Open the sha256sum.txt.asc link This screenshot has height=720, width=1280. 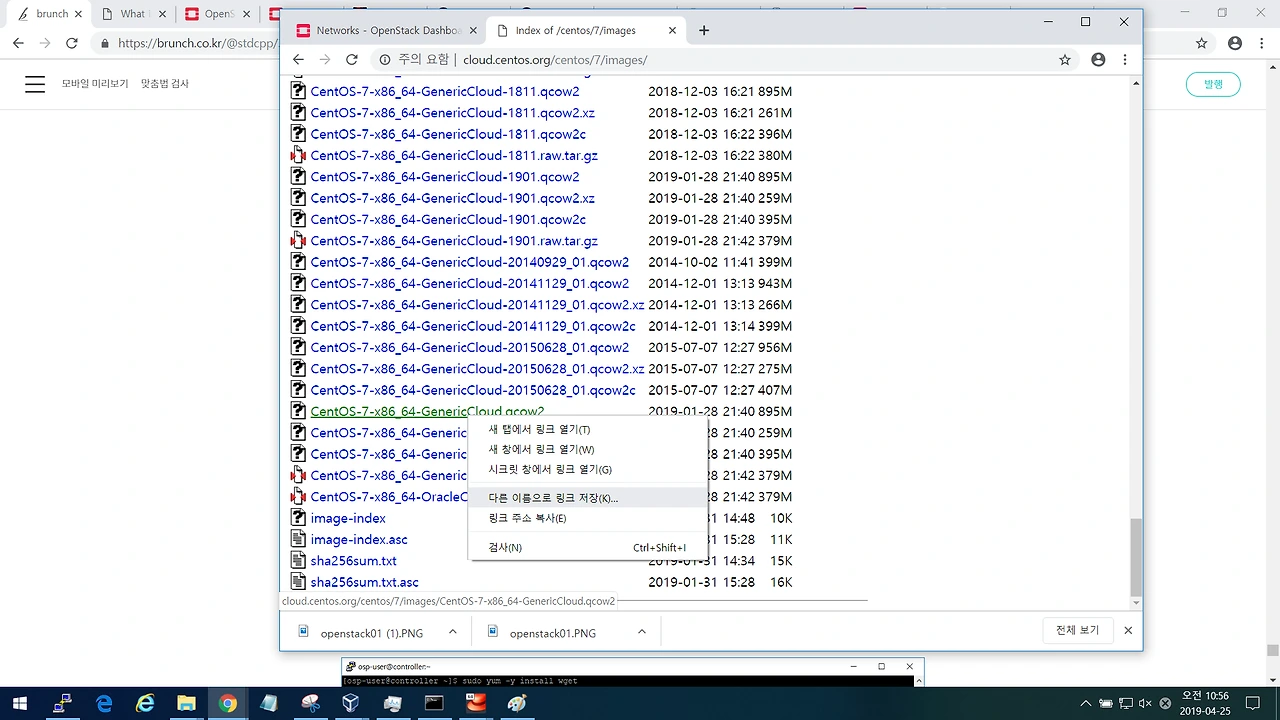[365, 582]
